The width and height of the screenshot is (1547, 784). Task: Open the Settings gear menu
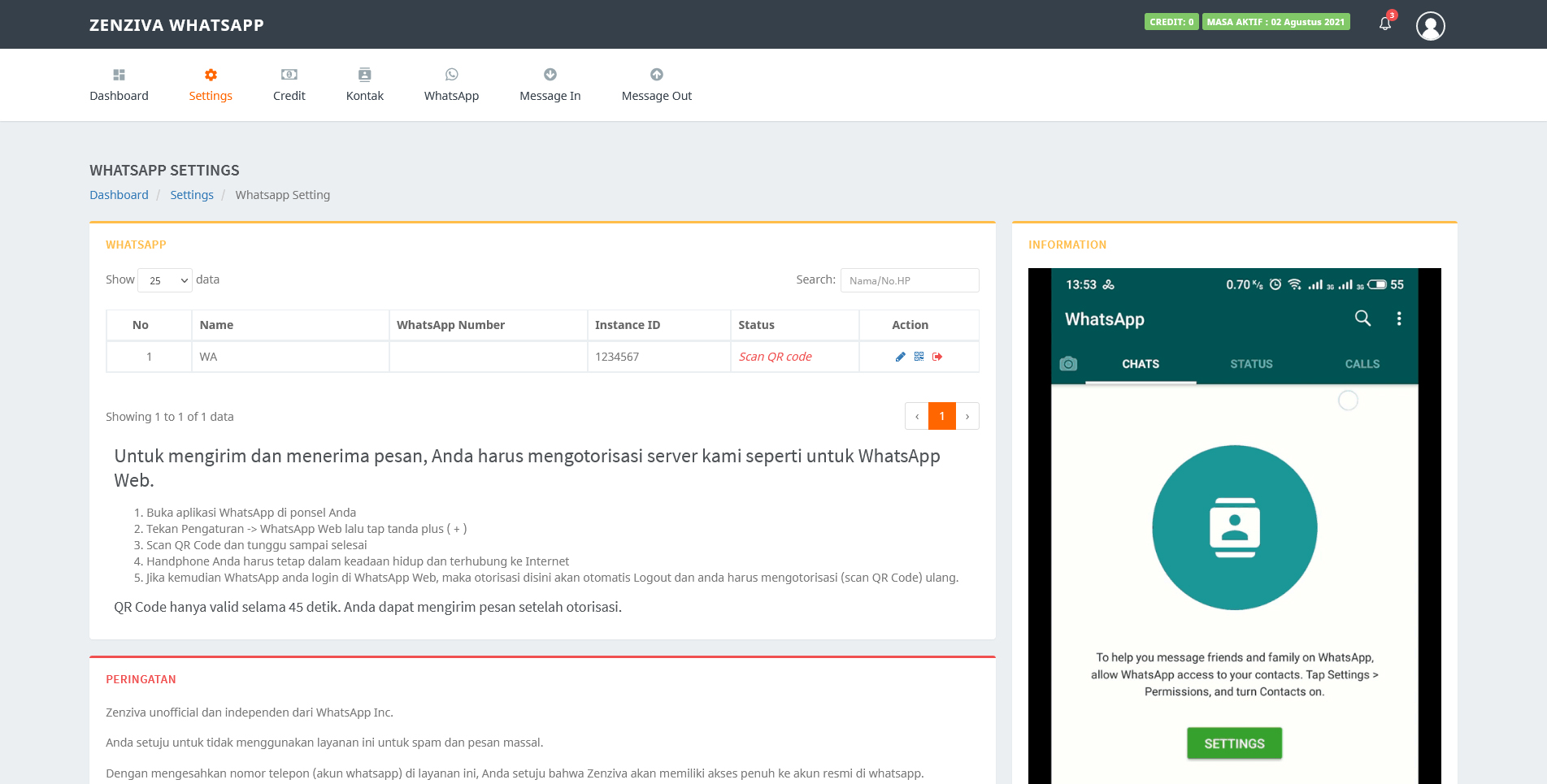point(211,75)
